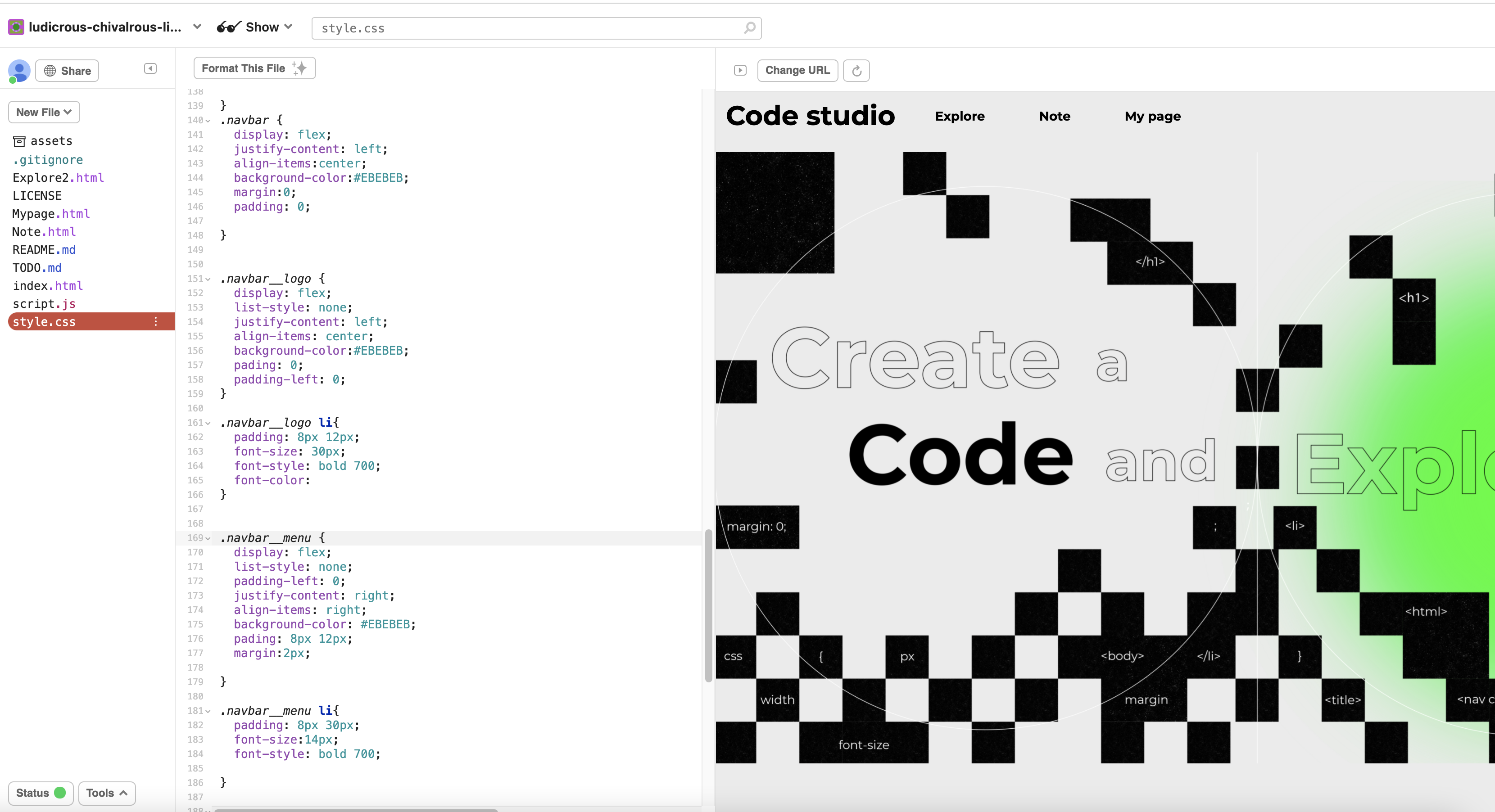Open index.html file
The image size is (1495, 812).
tap(48, 285)
